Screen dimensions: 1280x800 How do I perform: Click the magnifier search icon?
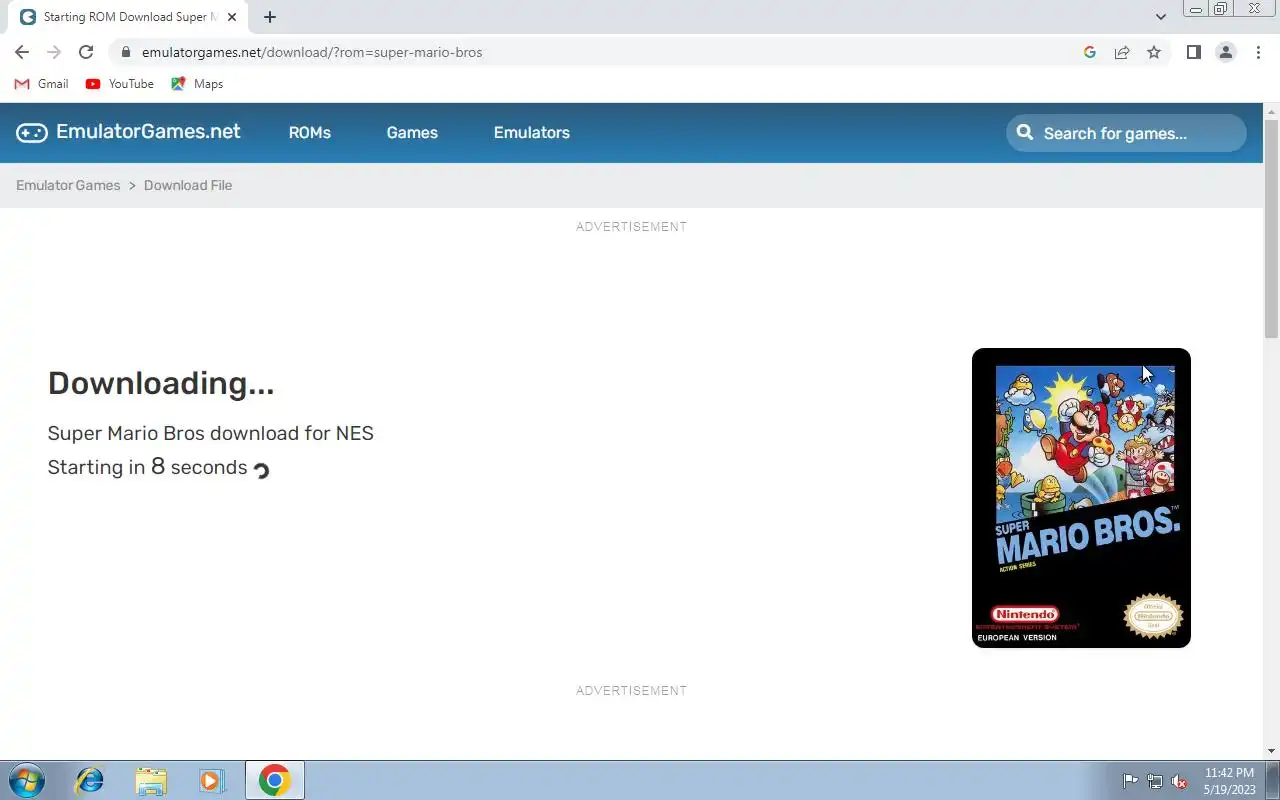click(x=1024, y=132)
